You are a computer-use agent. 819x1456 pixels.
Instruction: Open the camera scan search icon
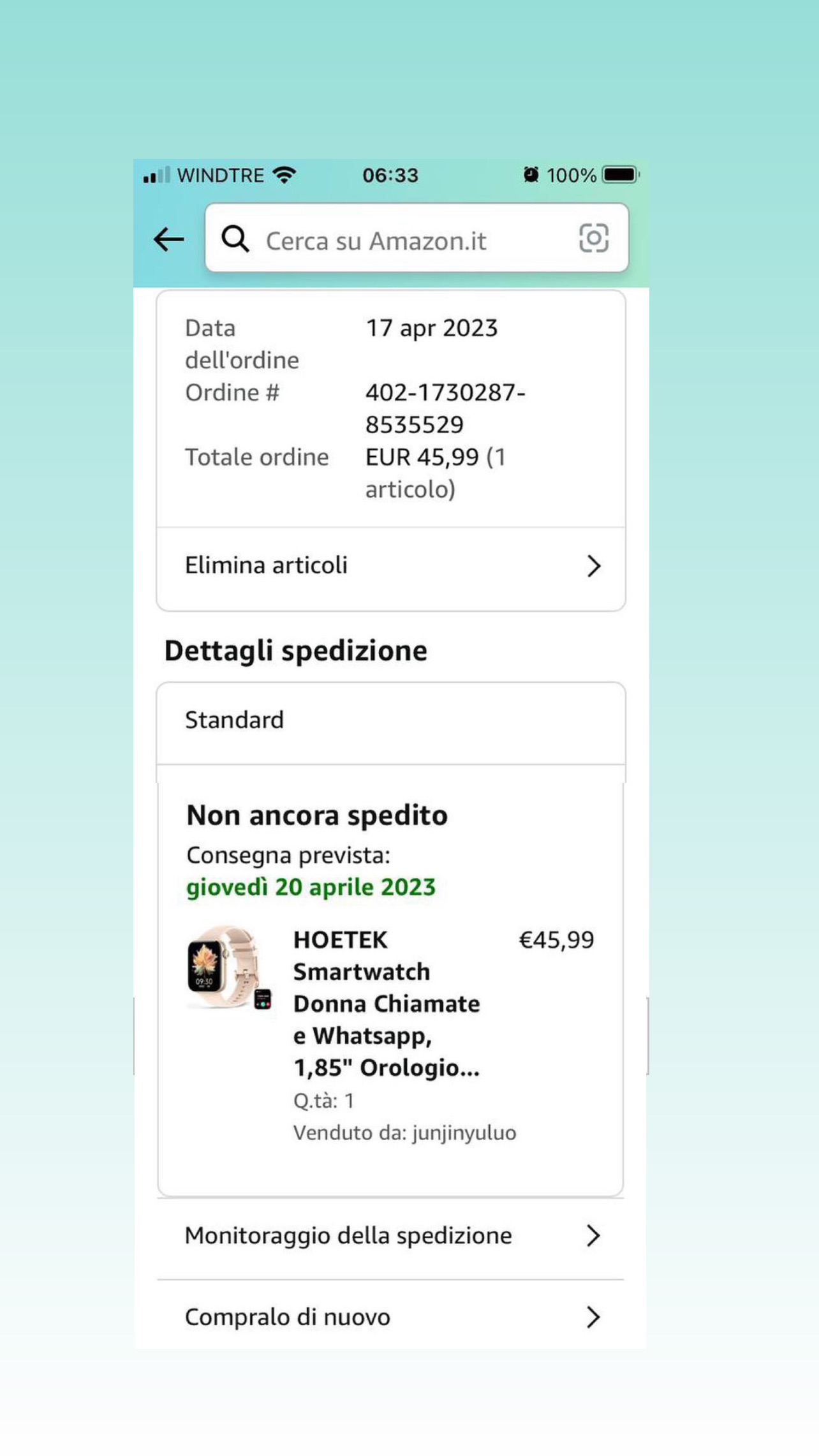point(593,239)
